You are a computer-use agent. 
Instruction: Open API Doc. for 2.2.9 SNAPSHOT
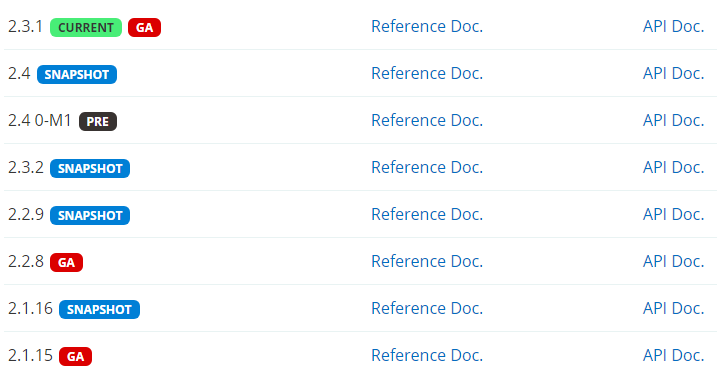tap(673, 215)
